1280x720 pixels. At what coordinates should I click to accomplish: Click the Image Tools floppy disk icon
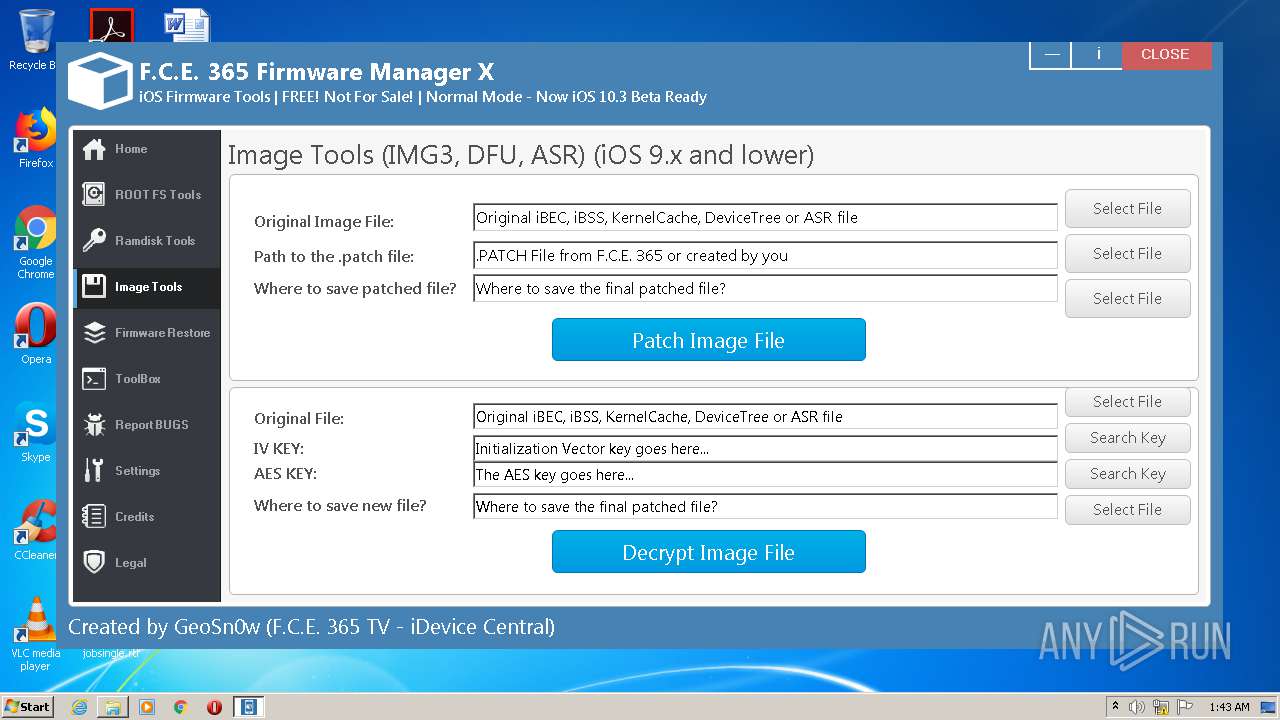click(x=94, y=287)
